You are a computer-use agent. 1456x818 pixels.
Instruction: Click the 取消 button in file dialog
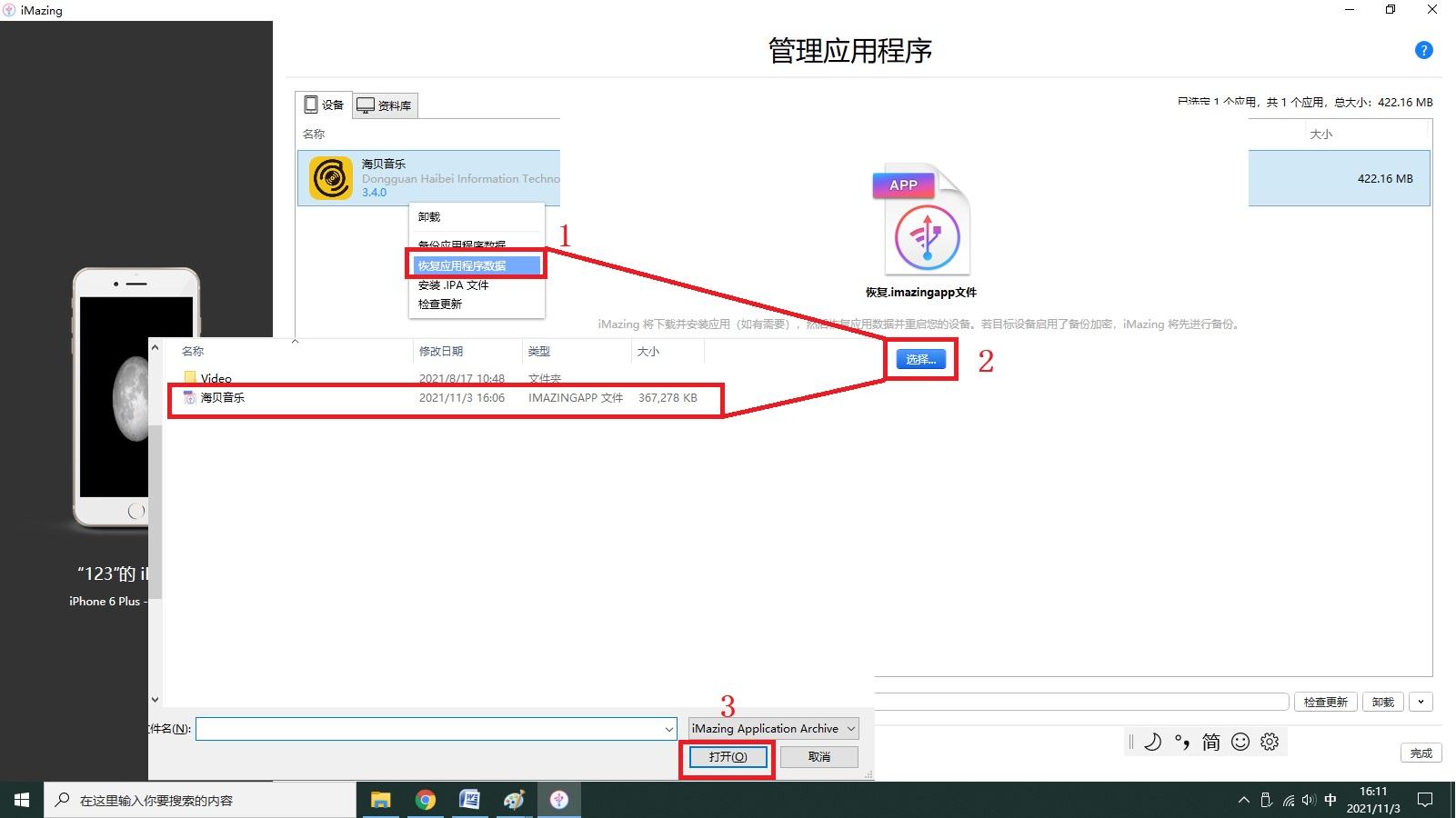click(819, 757)
